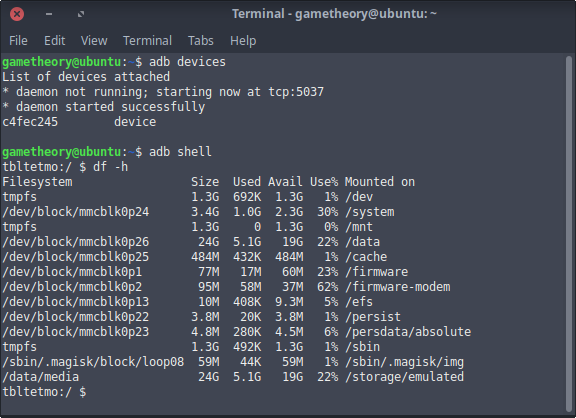Image resolution: width=576 pixels, height=418 pixels.
Task: Open the Edit menu
Action: [x=54, y=40]
